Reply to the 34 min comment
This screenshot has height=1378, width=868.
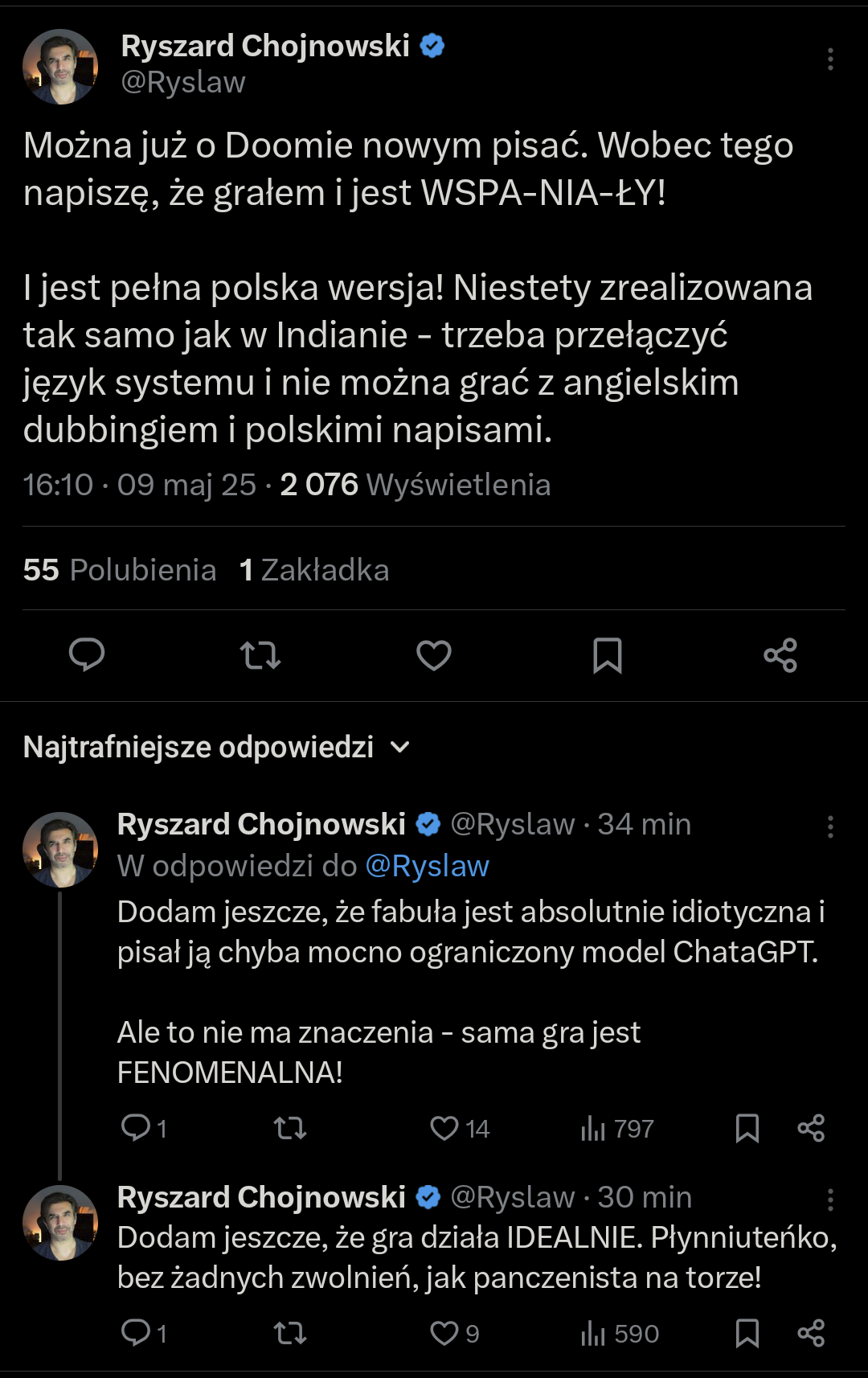click(x=136, y=1128)
